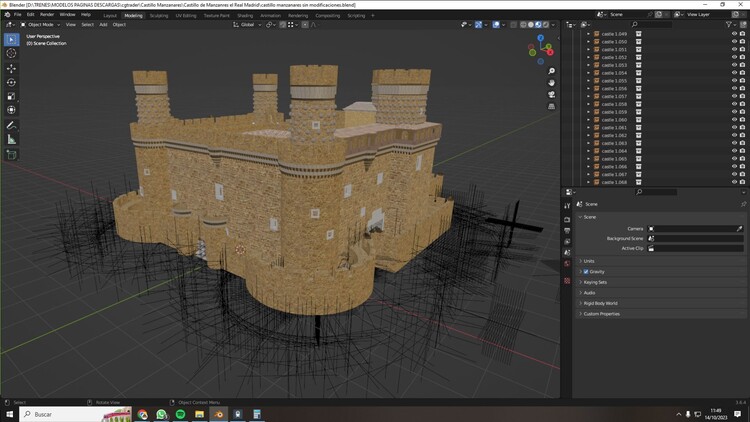Viewport: 750px width, 422px height.
Task: Expand the Units panel
Action: (589, 261)
